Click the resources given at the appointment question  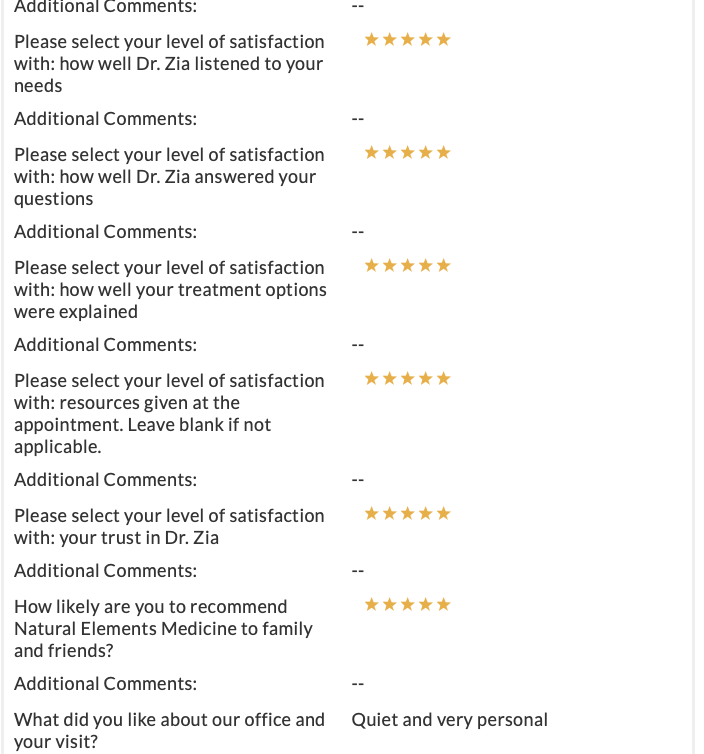coord(169,414)
